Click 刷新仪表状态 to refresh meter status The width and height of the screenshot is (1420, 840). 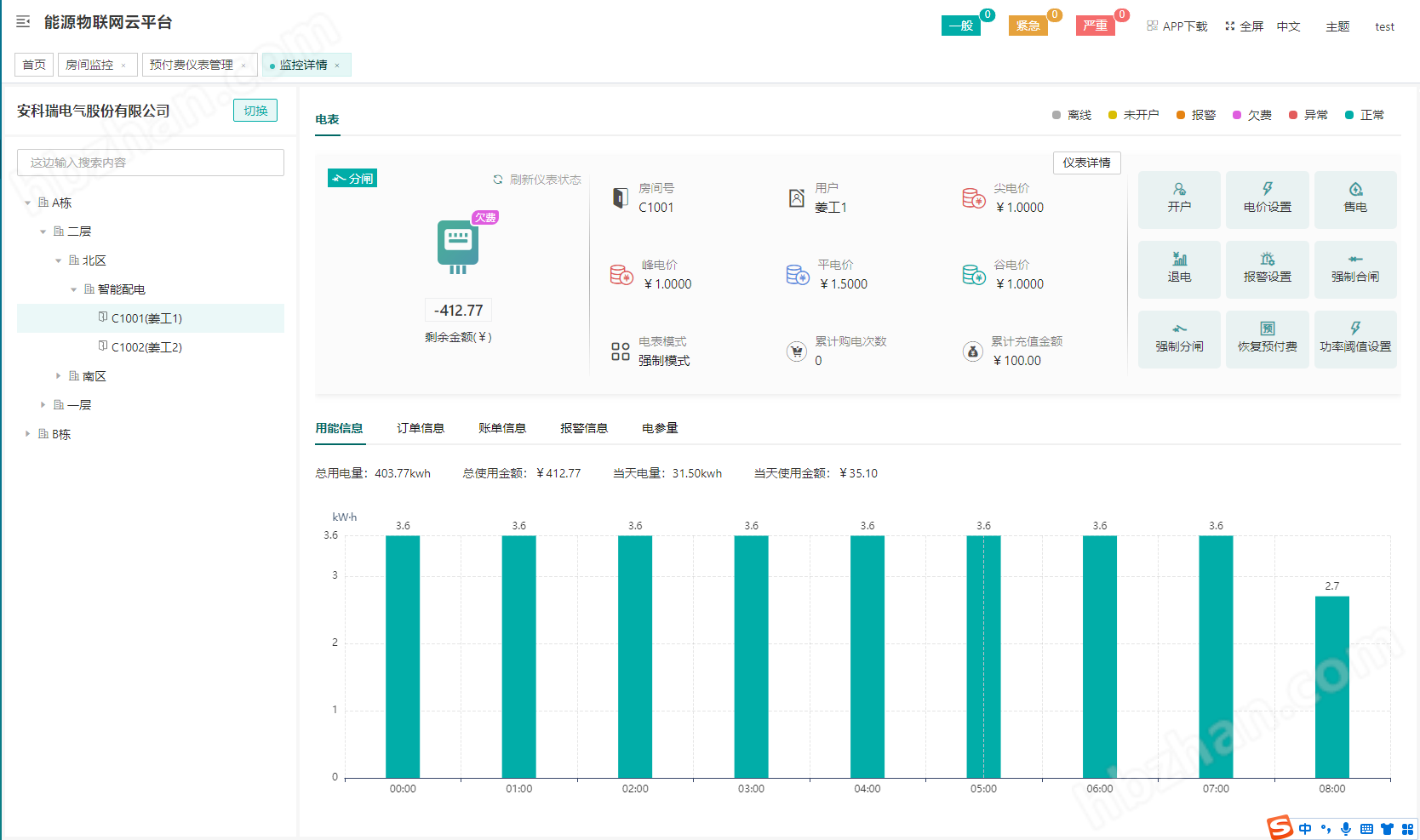(x=537, y=179)
